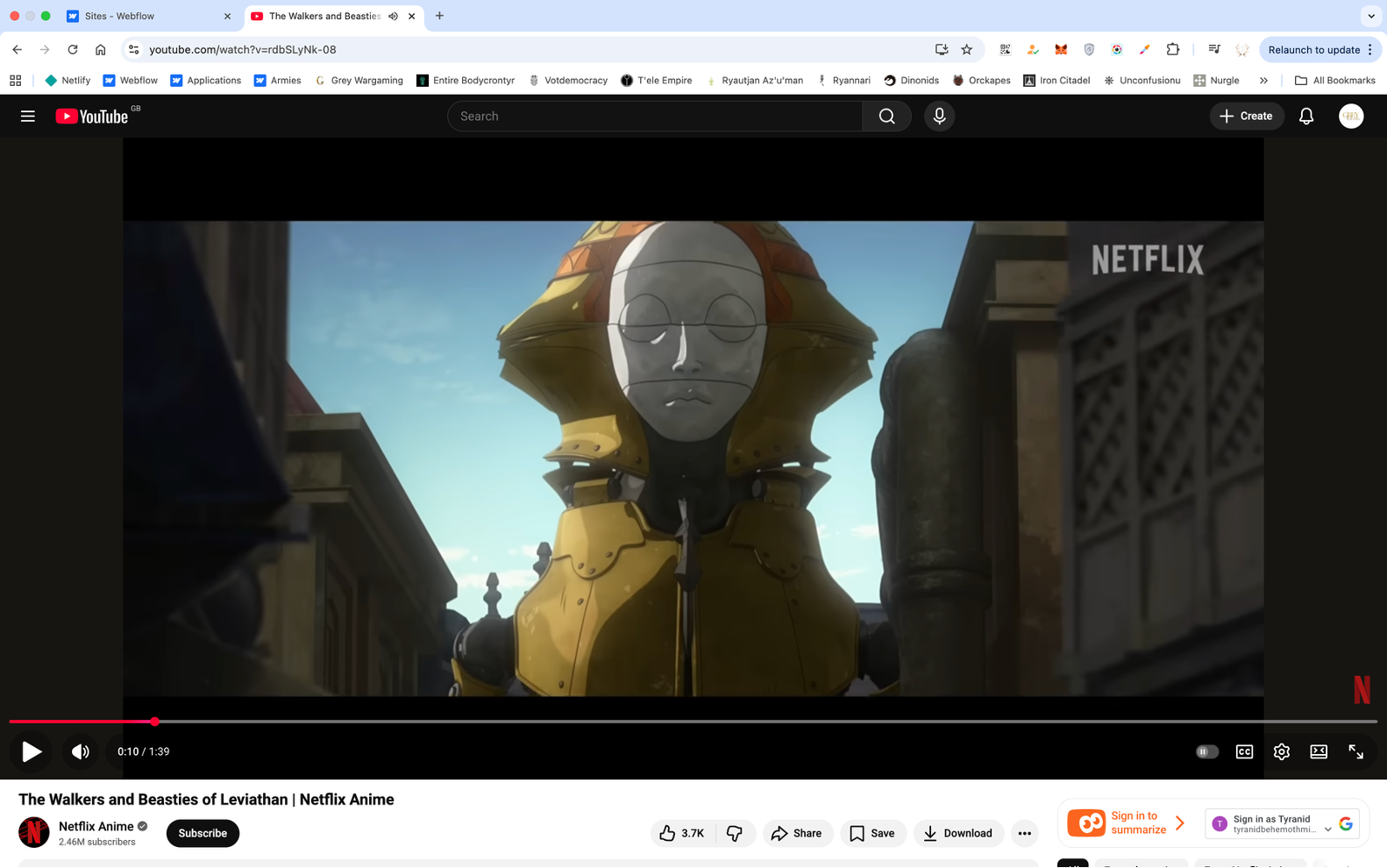Reload the current page

click(73, 50)
